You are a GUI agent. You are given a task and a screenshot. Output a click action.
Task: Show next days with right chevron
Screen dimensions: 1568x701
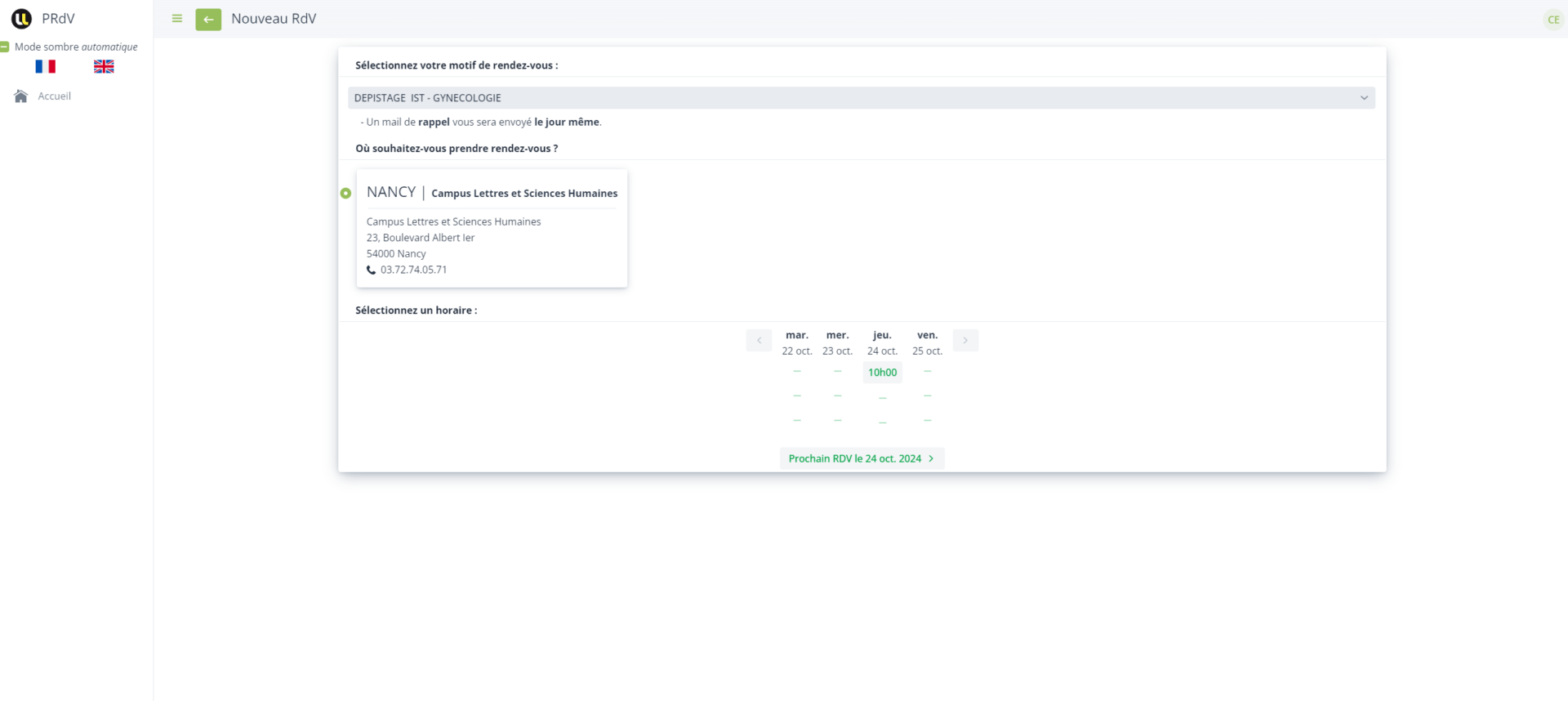[965, 341]
